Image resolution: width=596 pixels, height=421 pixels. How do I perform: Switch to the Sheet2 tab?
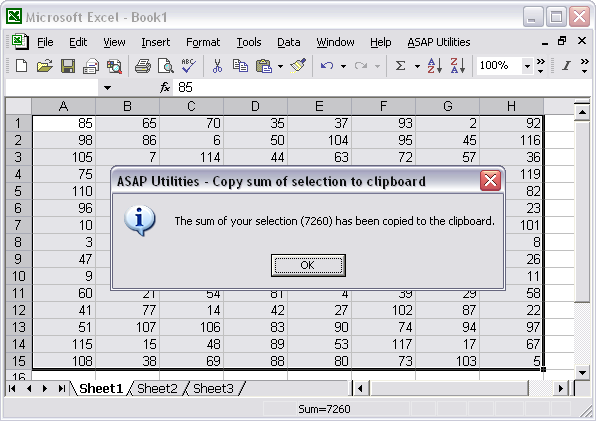click(157, 388)
